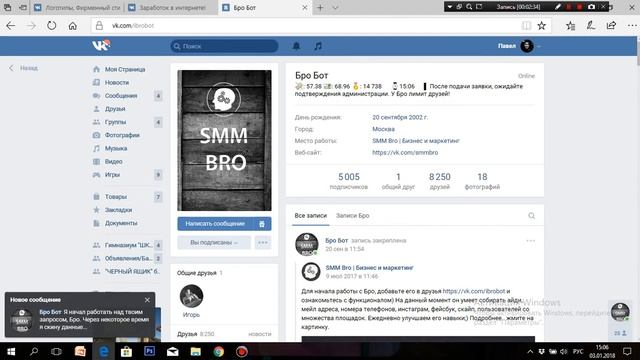640x360 pixels.
Task: Open Товары in the sidebar
Action: click(x=116, y=197)
